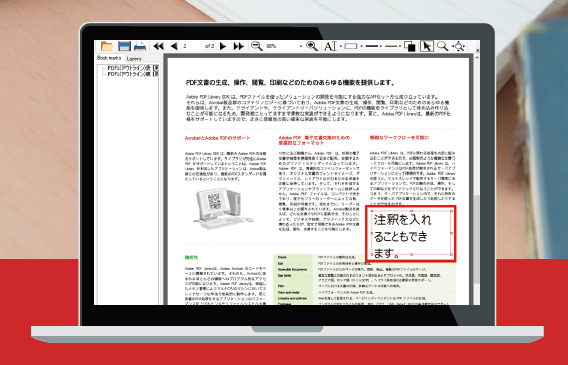Open a file with the folder icon
The width and height of the screenshot is (568, 365).
(x=107, y=46)
